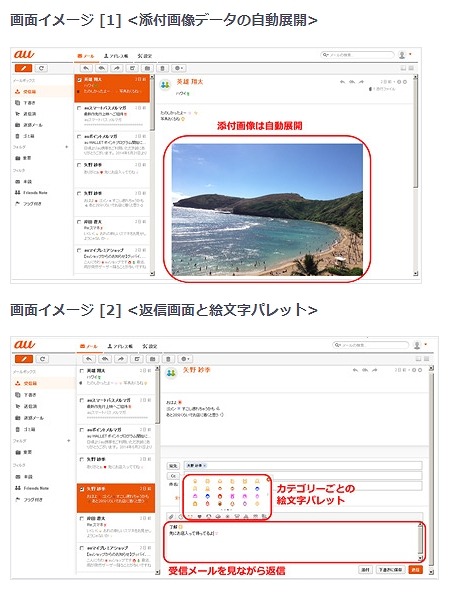Viewport: 457px width, 594px height.
Task: Click the paperclip attach icon above reply text
Action: click(x=171, y=517)
